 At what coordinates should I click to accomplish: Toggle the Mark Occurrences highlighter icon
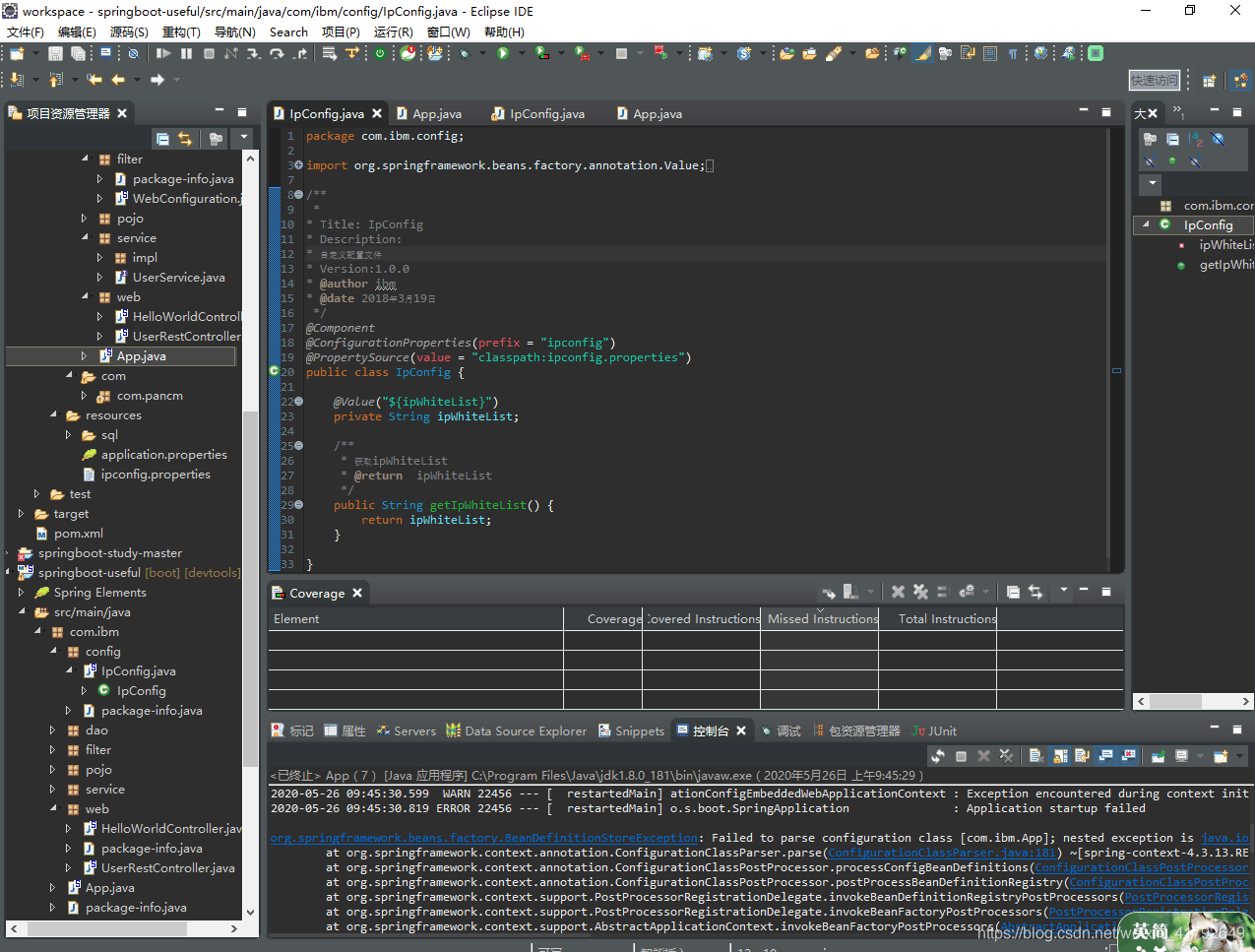point(923,53)
